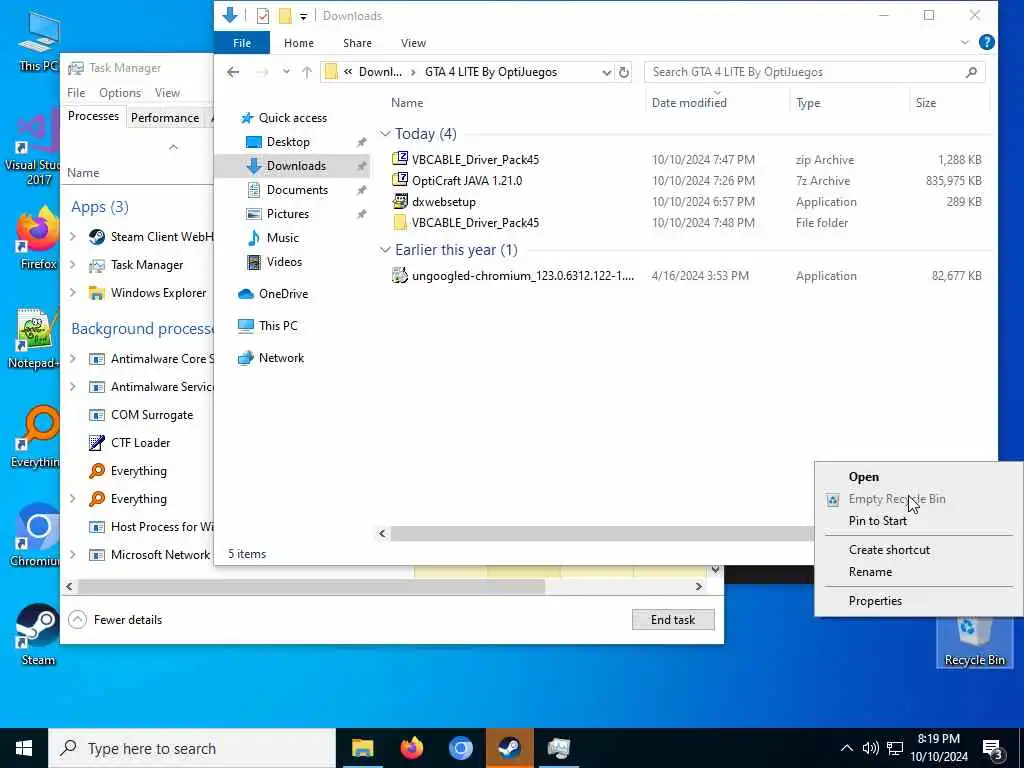Choose Open in Recycle Bin context menu
The height and width of the screenshot is (768, 1024).
[863, 477]
